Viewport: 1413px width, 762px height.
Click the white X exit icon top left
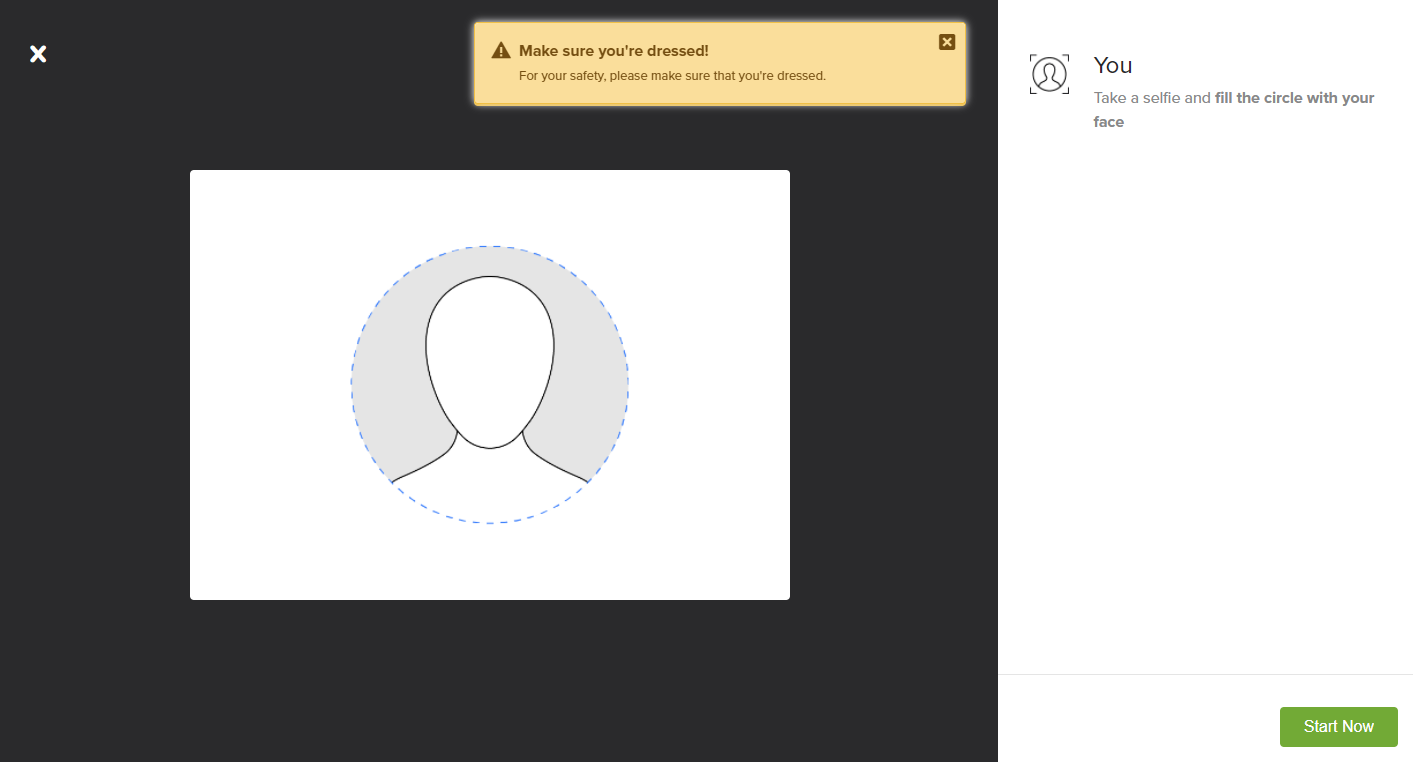(37, 53)
